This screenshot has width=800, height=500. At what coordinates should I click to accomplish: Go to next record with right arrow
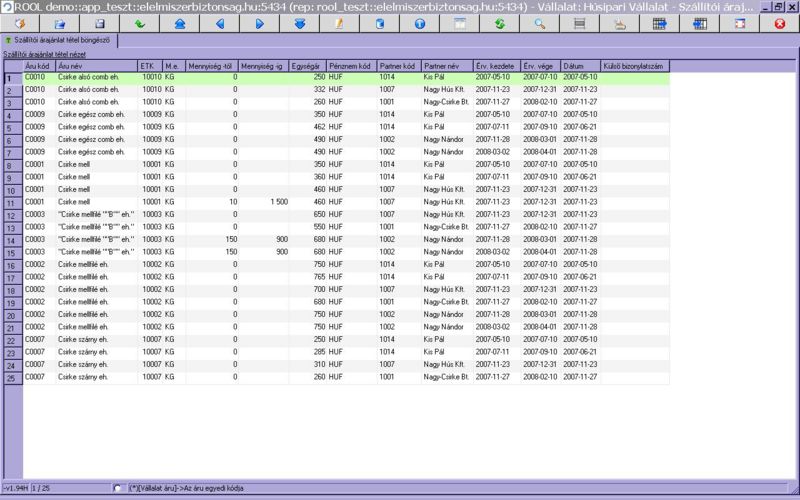click(259, 22)
